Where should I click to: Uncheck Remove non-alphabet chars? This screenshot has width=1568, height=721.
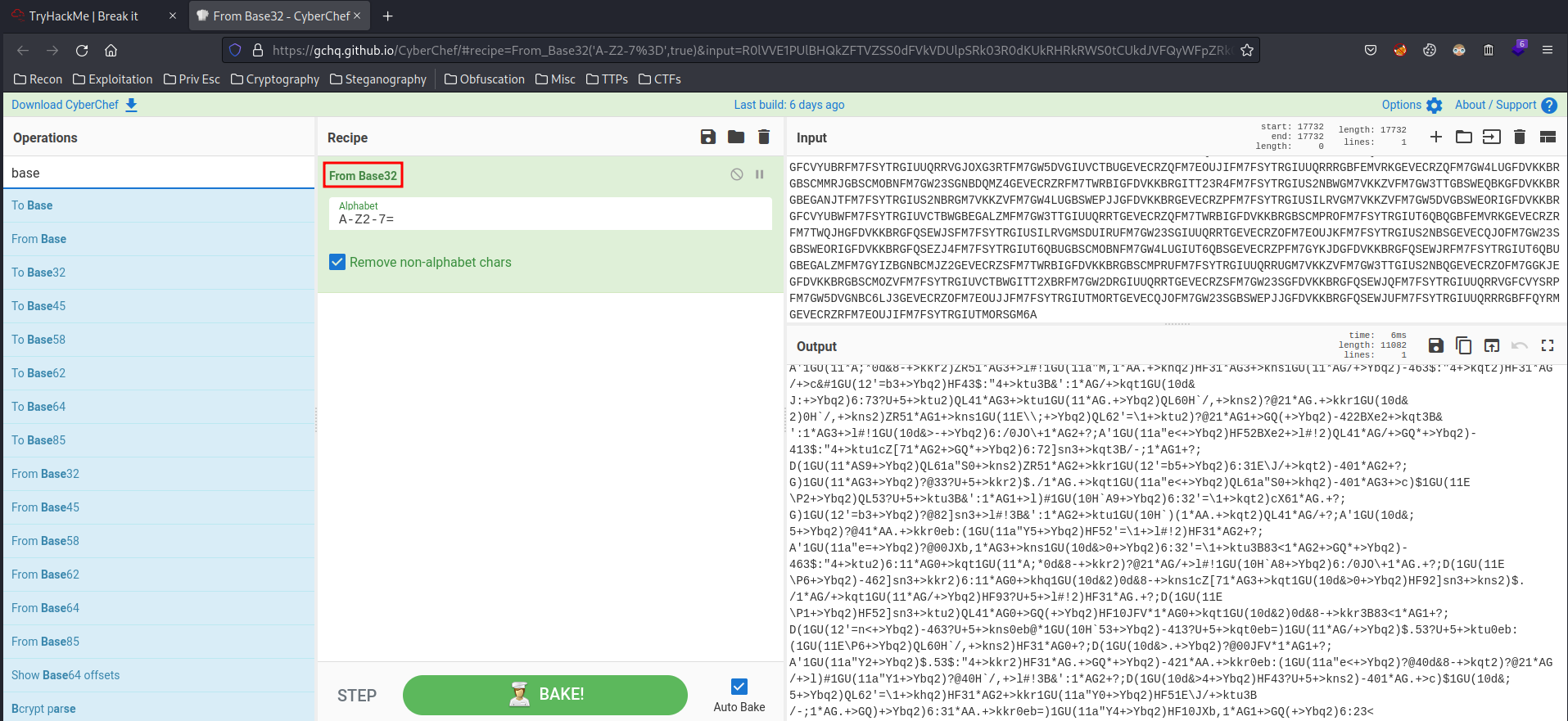pyautogui.click(x=337, y=262)
